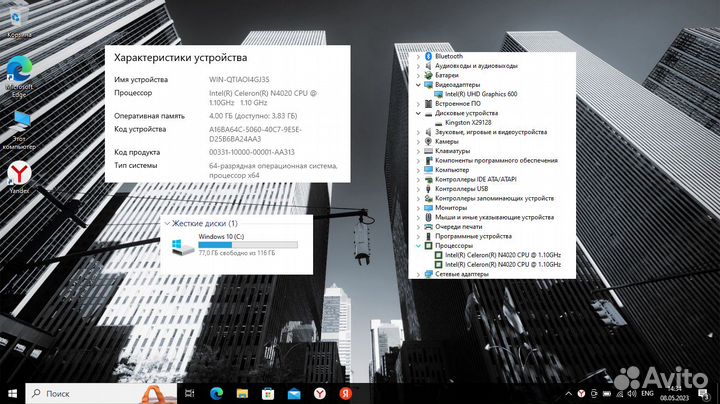Click the device name WIN-QTIAOI4GJ35
Viewport: 720px width, 404px height.
(239, 80)
